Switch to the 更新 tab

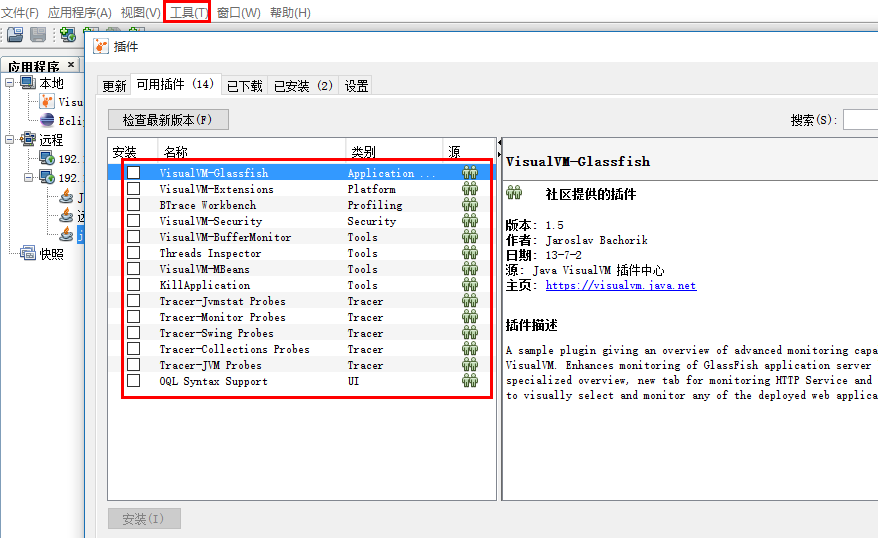(114, 86)
